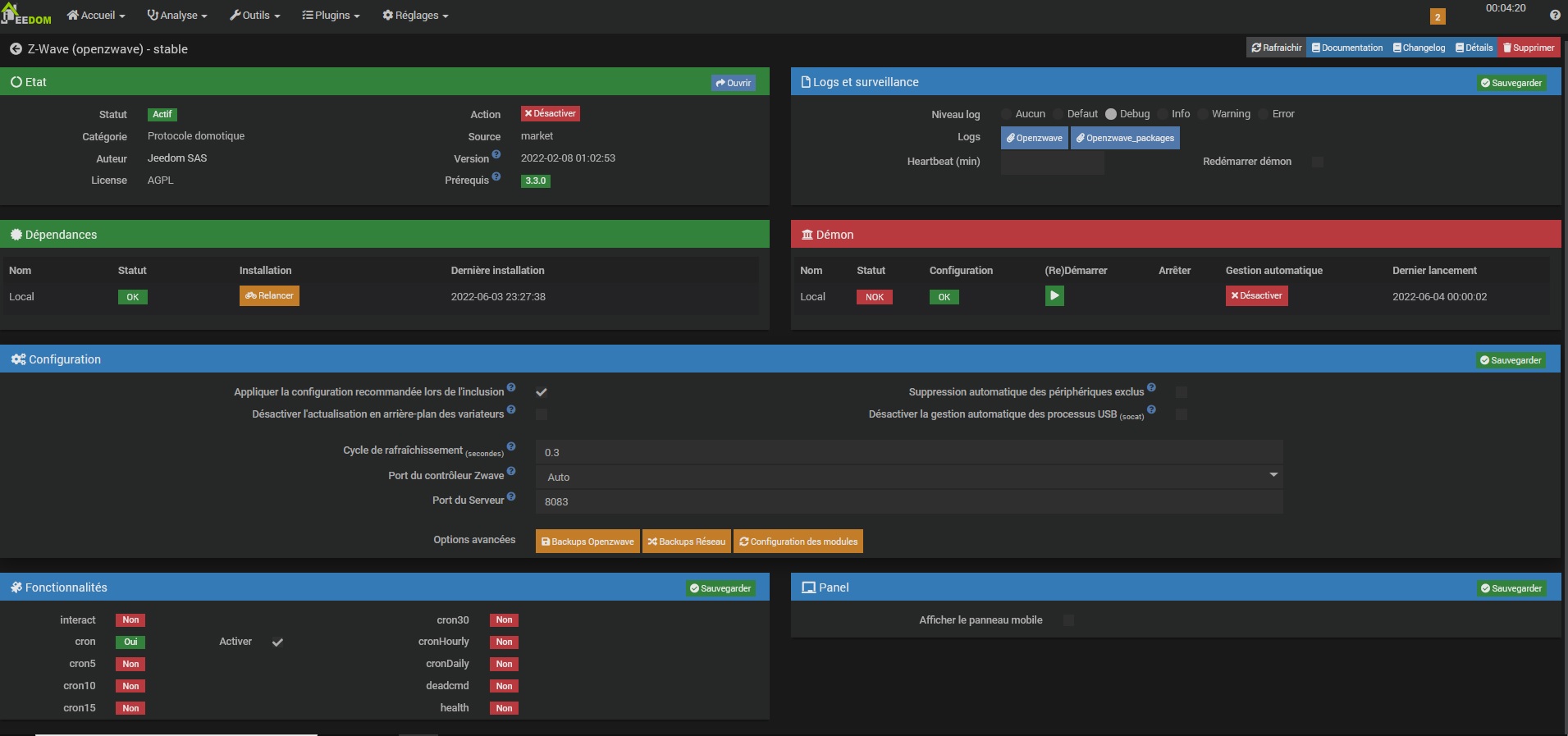The height and width of the screenshot is (736, 1568).
Task: Select the Debug log level radio button
Action: tap(1111, 114)
